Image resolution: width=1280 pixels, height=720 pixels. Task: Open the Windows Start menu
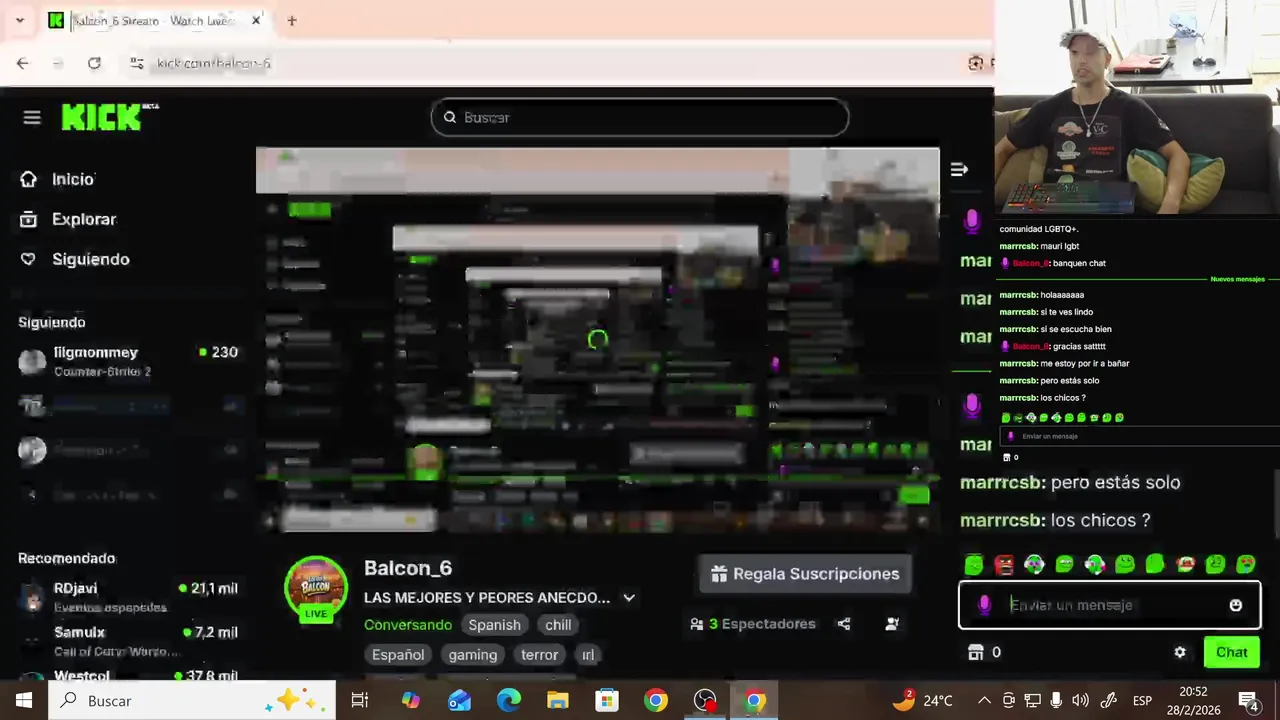pyautogui.click(x=24, y=701)
